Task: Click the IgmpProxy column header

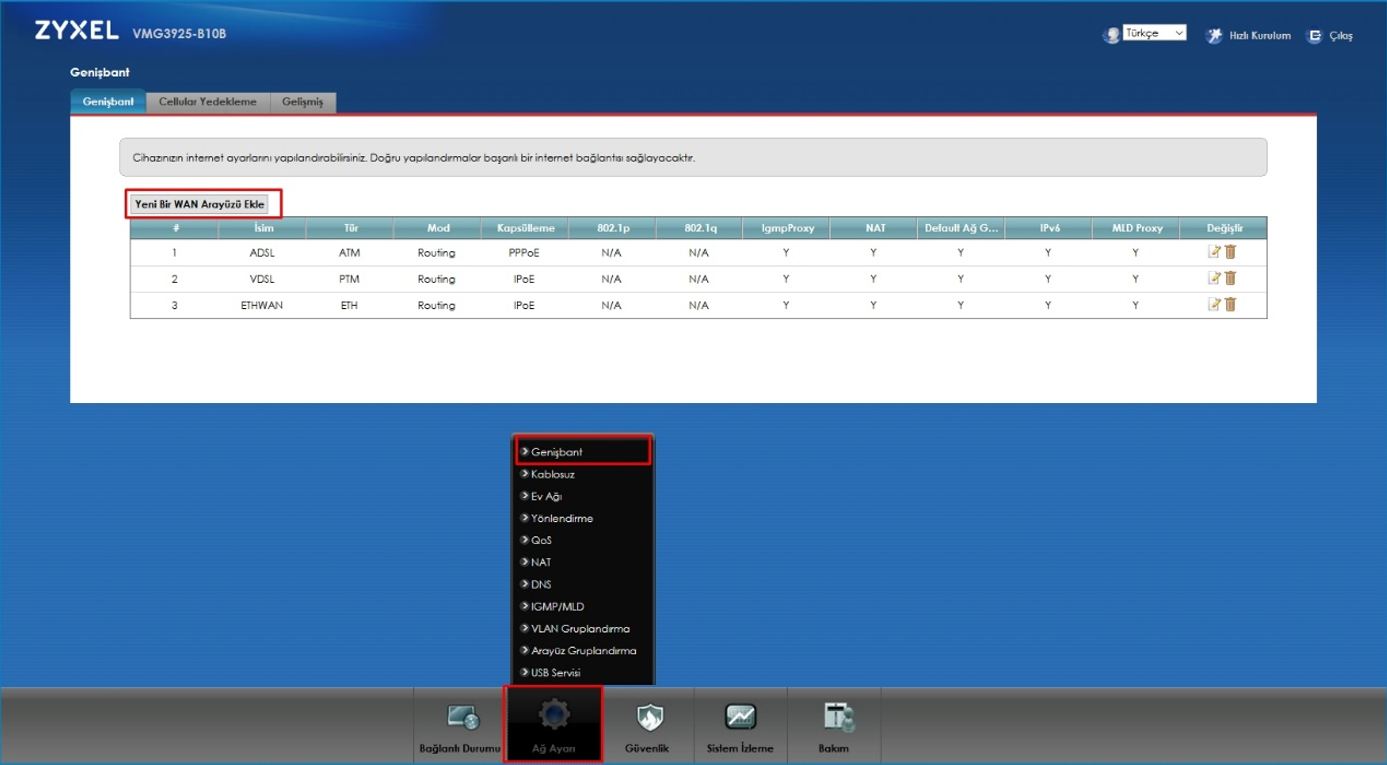Action: pyautogui.click(x=786, y=228)
